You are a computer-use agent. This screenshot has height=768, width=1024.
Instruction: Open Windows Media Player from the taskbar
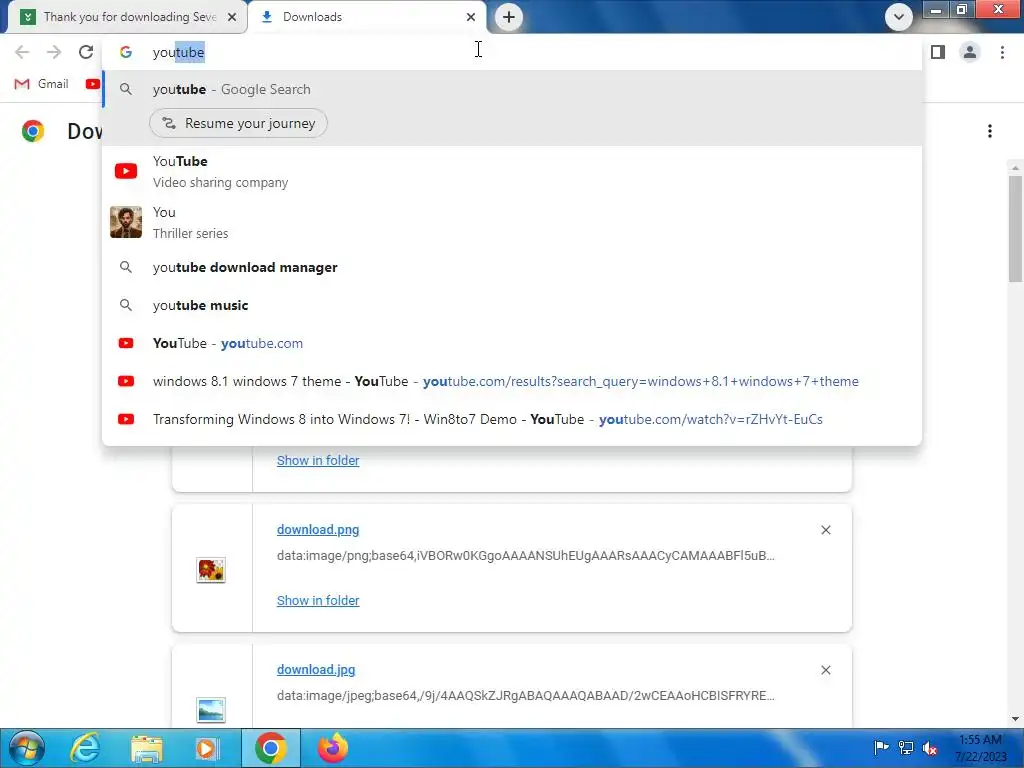pos(207,748)
